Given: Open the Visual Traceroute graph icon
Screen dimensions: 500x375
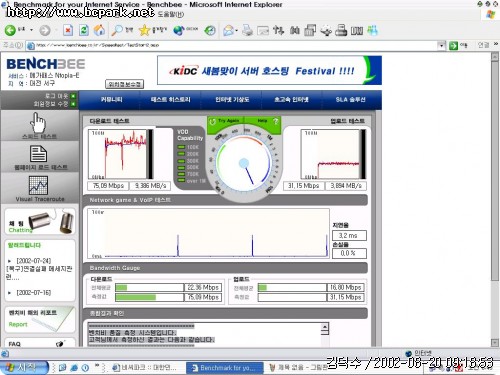Looking at the screenshot, I should coord(38,185).
